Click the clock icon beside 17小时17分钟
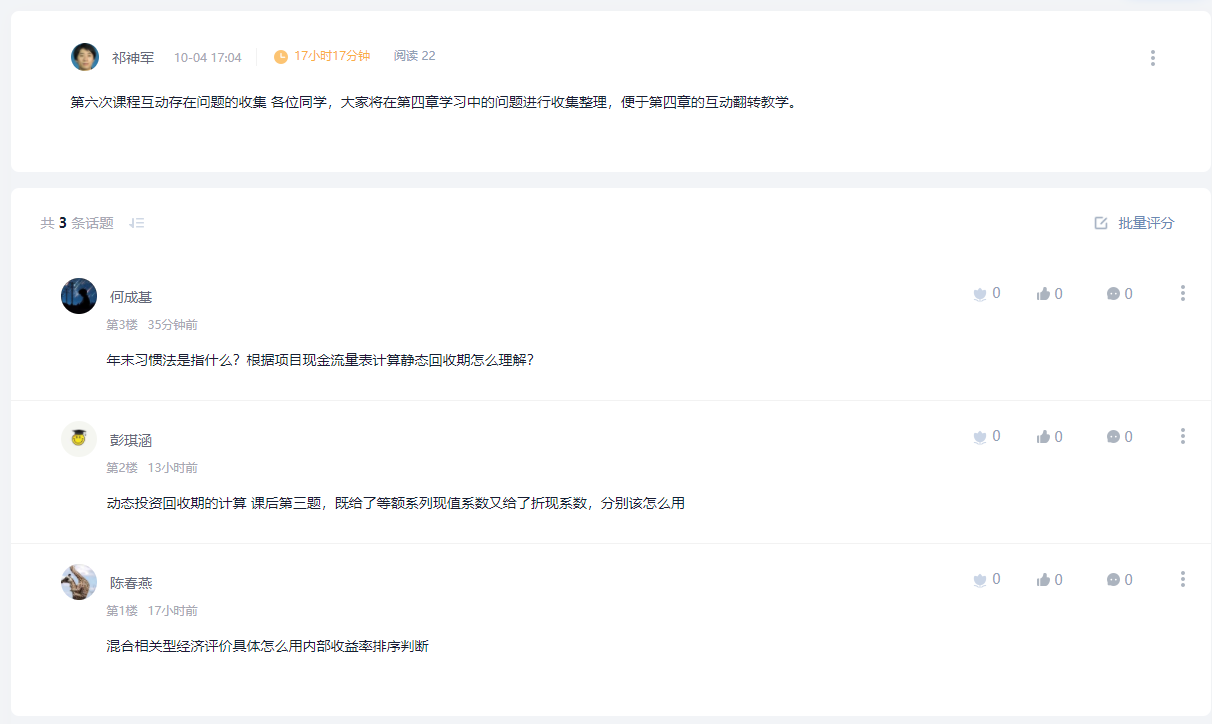1212x724 pixels. coord(281,57)
